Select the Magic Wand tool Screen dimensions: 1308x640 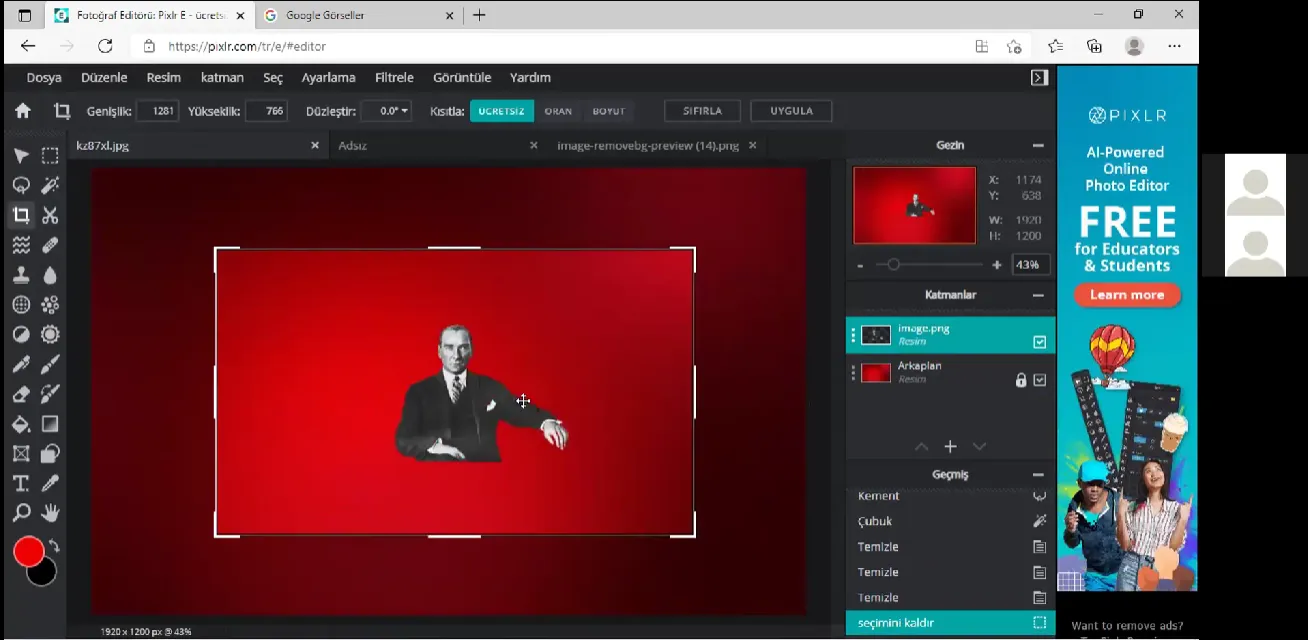(x=50, y=186)
